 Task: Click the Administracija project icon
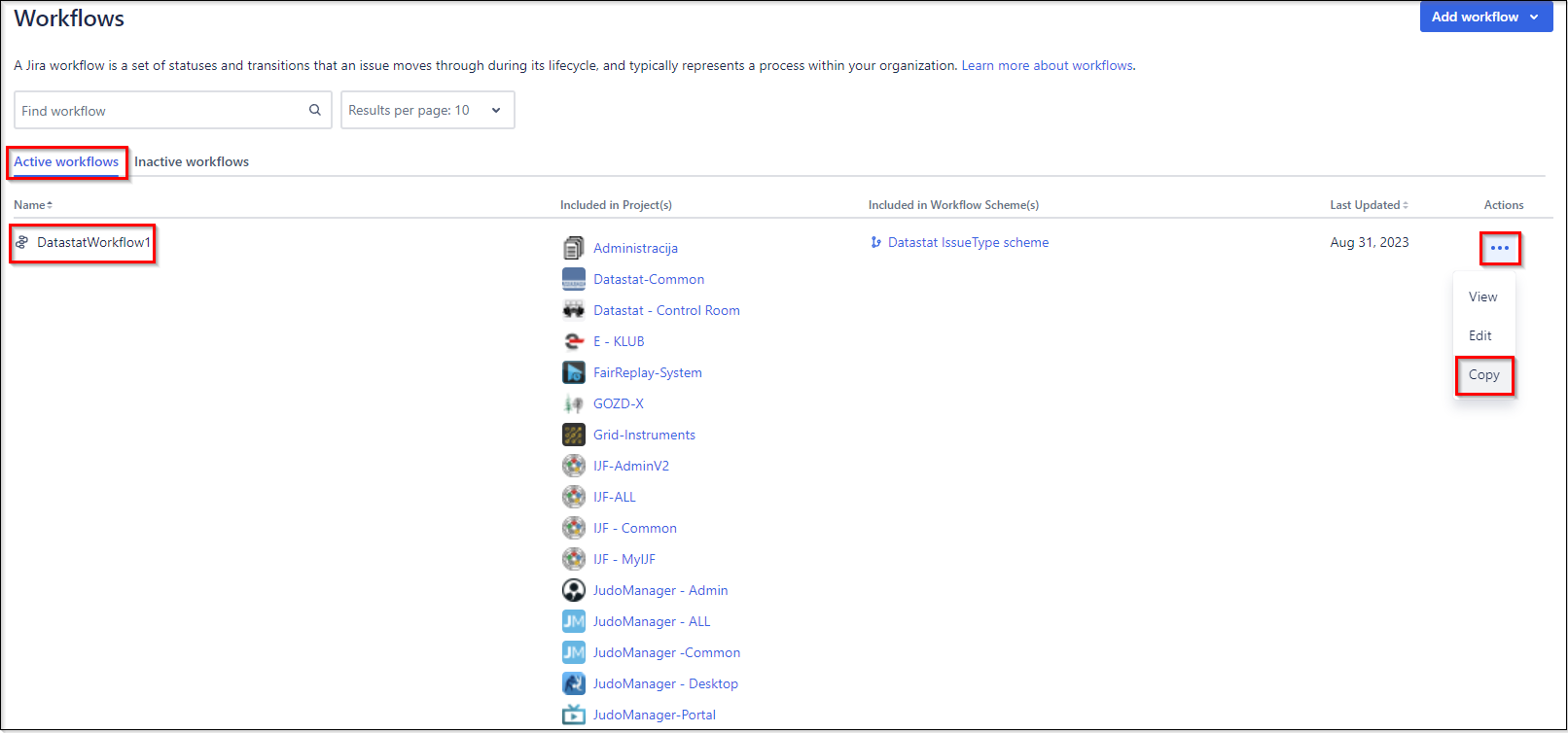[x=574, y=248]
